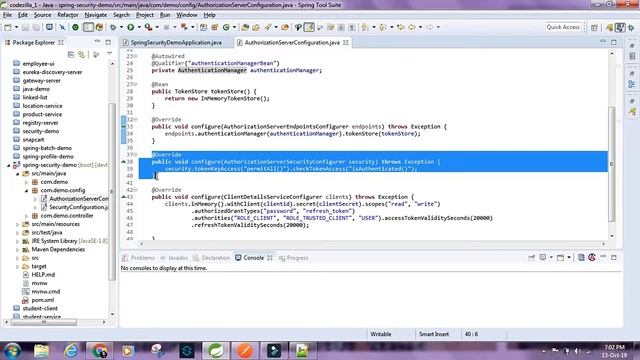
Task: Minimize the Package Explorer panel
Action: (x=97, y=42)
